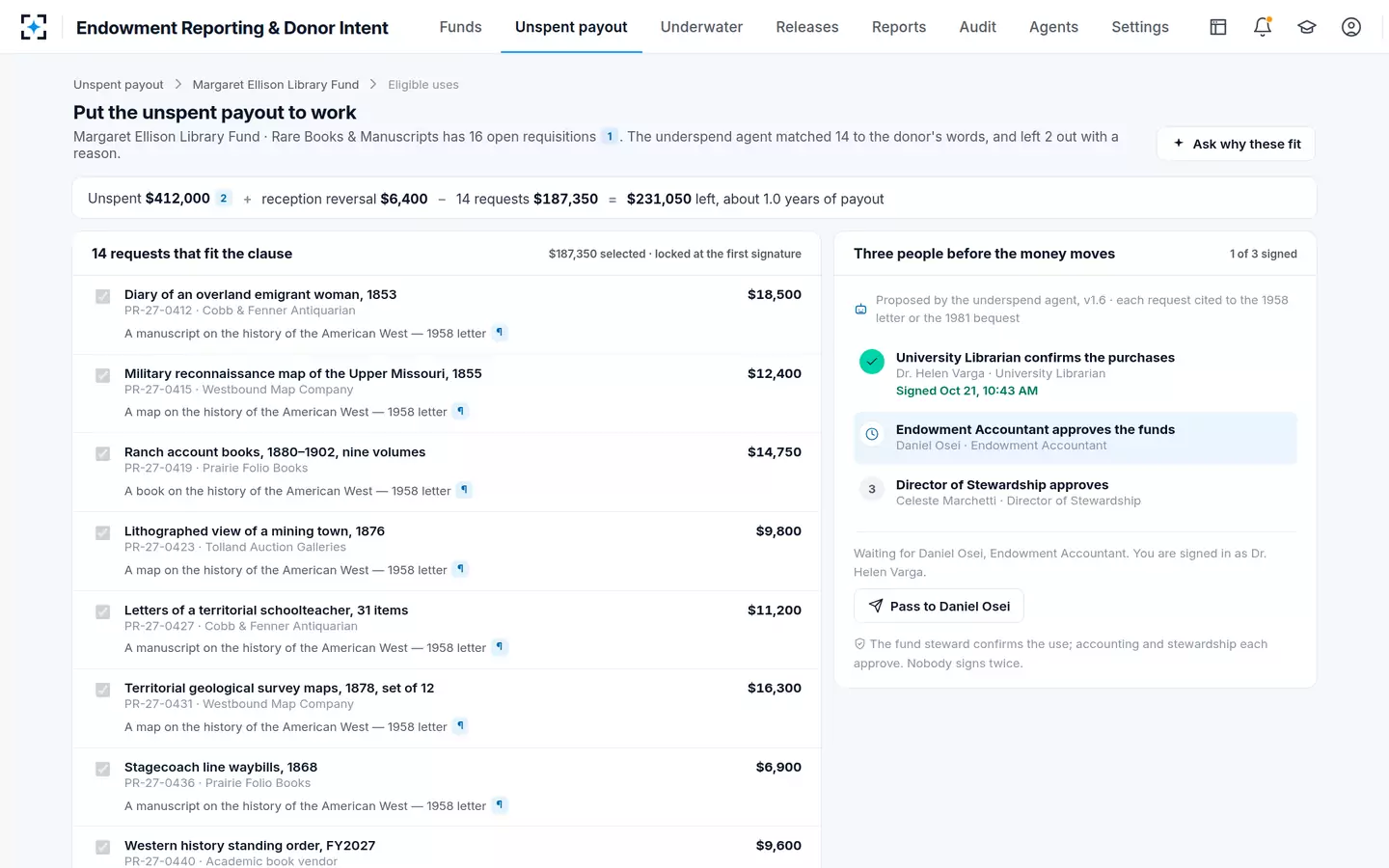The height and width of the screenshot is (868, 1389).
Task: Open citation badge 2 beside Unspent $412,000
Action: point(224,199)
